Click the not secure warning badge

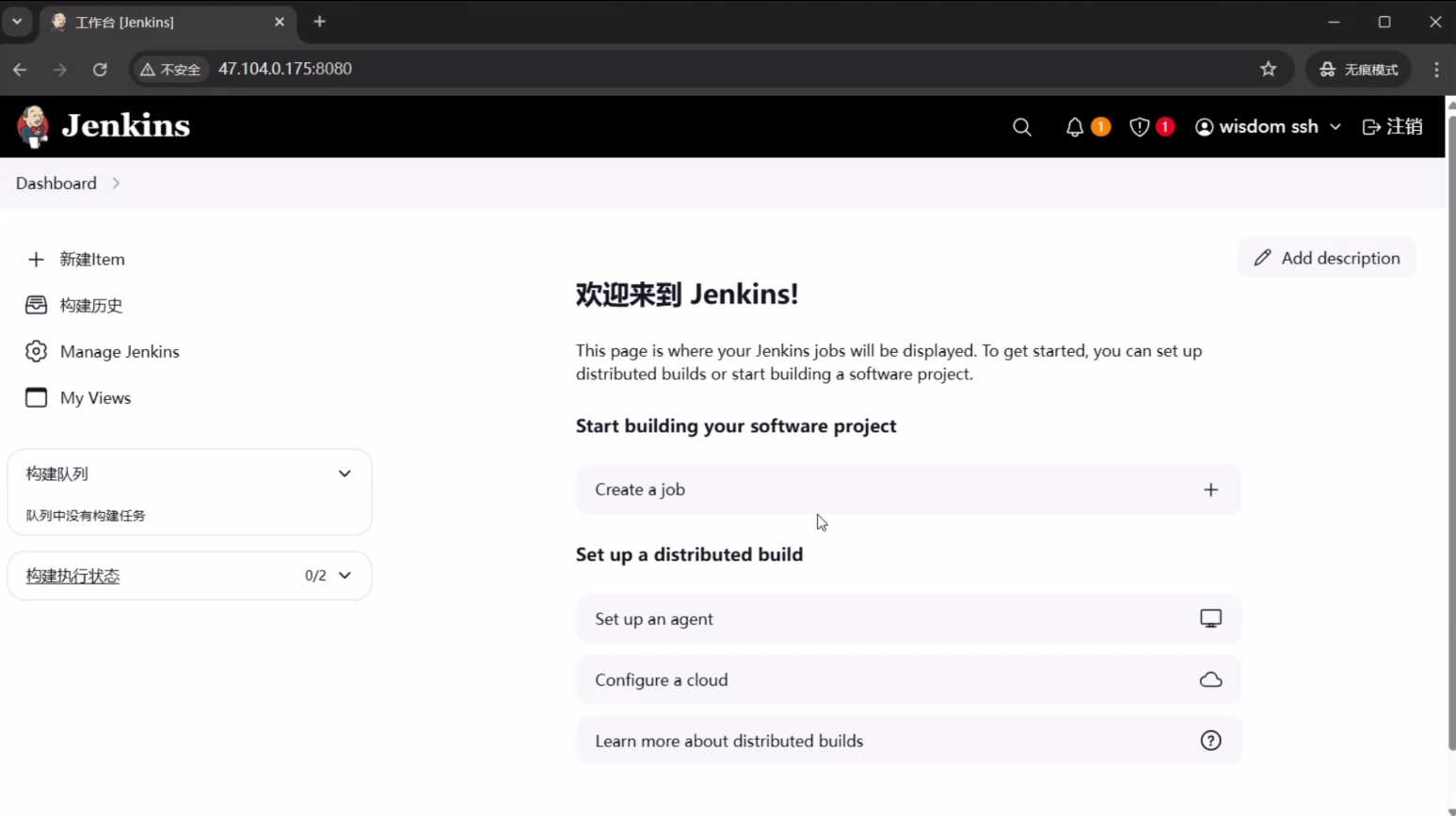170,69
